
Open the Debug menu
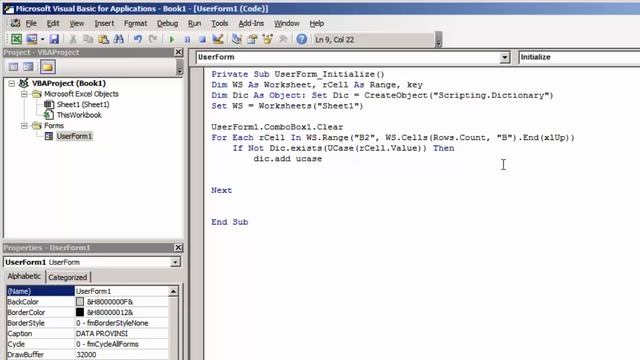[167, 24]
